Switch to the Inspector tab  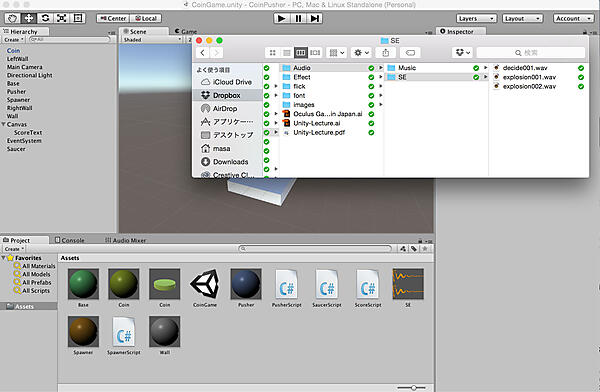[x=461, y=31]
